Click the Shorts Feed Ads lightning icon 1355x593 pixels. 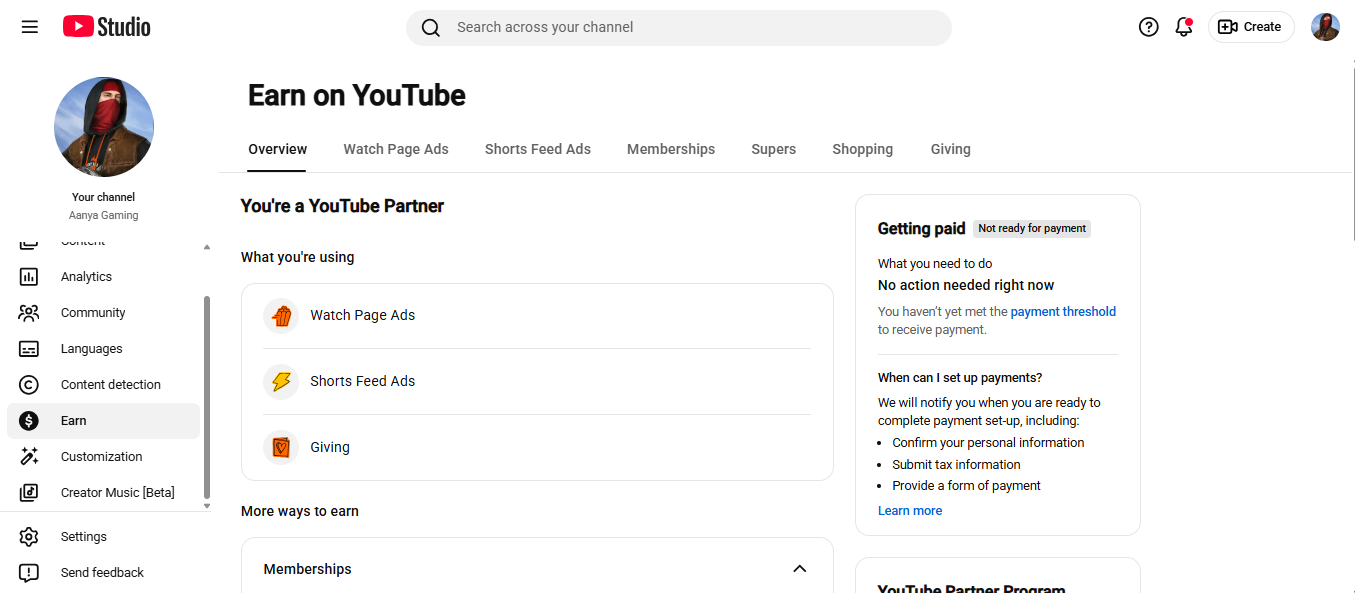point(281,382)
